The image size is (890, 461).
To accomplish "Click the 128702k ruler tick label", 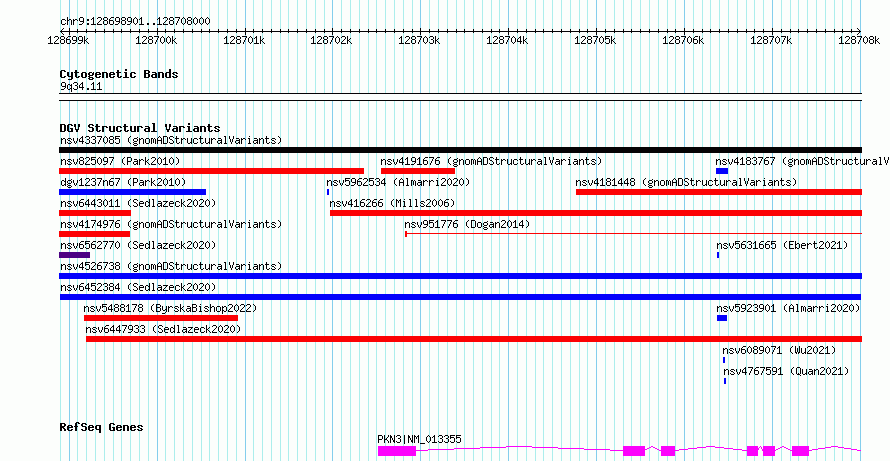I will pyautogui.click(x=331, y=41).
